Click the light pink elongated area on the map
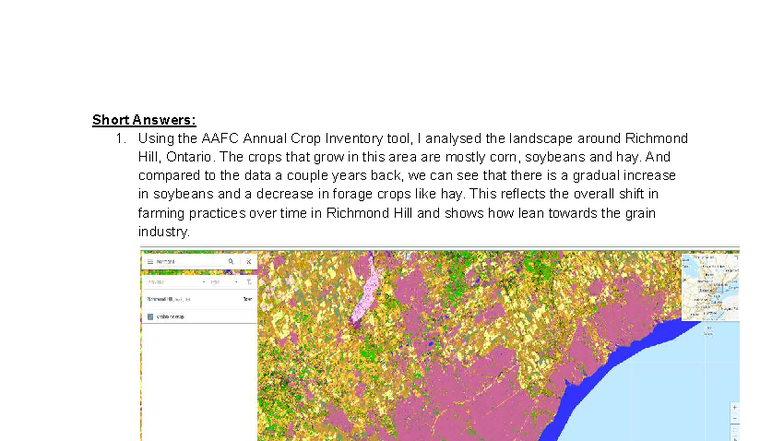The width and height of the screenshot is (784, 441). 366,295
